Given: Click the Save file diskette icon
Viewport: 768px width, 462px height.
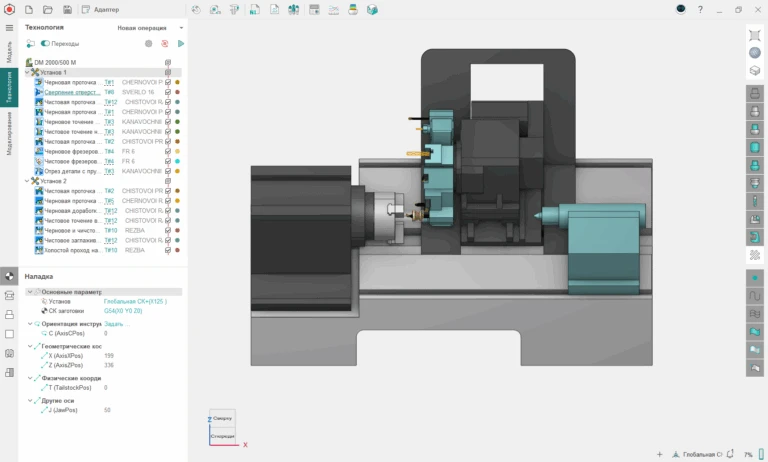Looking at the screenshot, I should (67, 9).
